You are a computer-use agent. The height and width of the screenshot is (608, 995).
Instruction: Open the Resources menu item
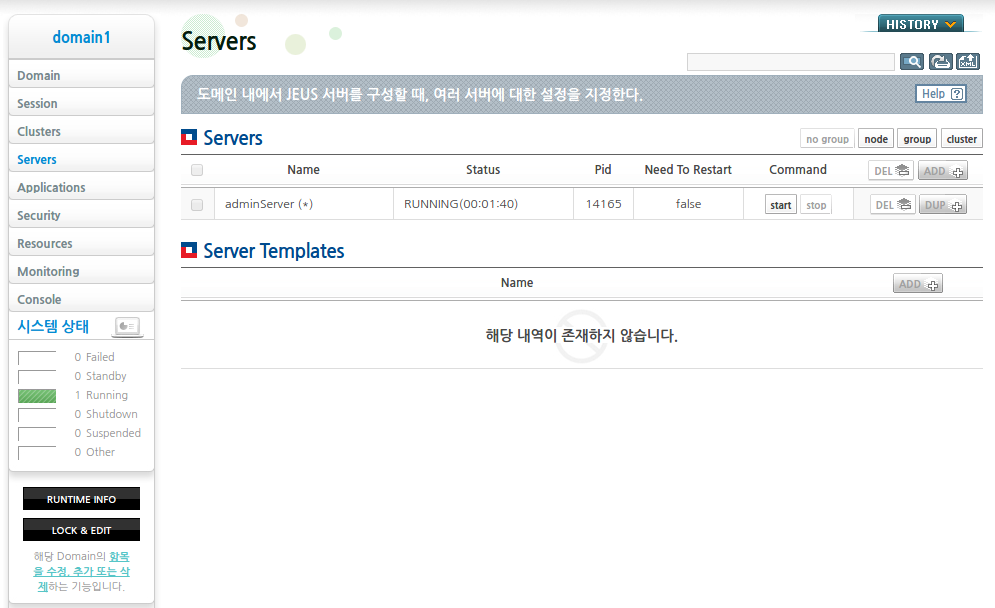coord(81,243)
